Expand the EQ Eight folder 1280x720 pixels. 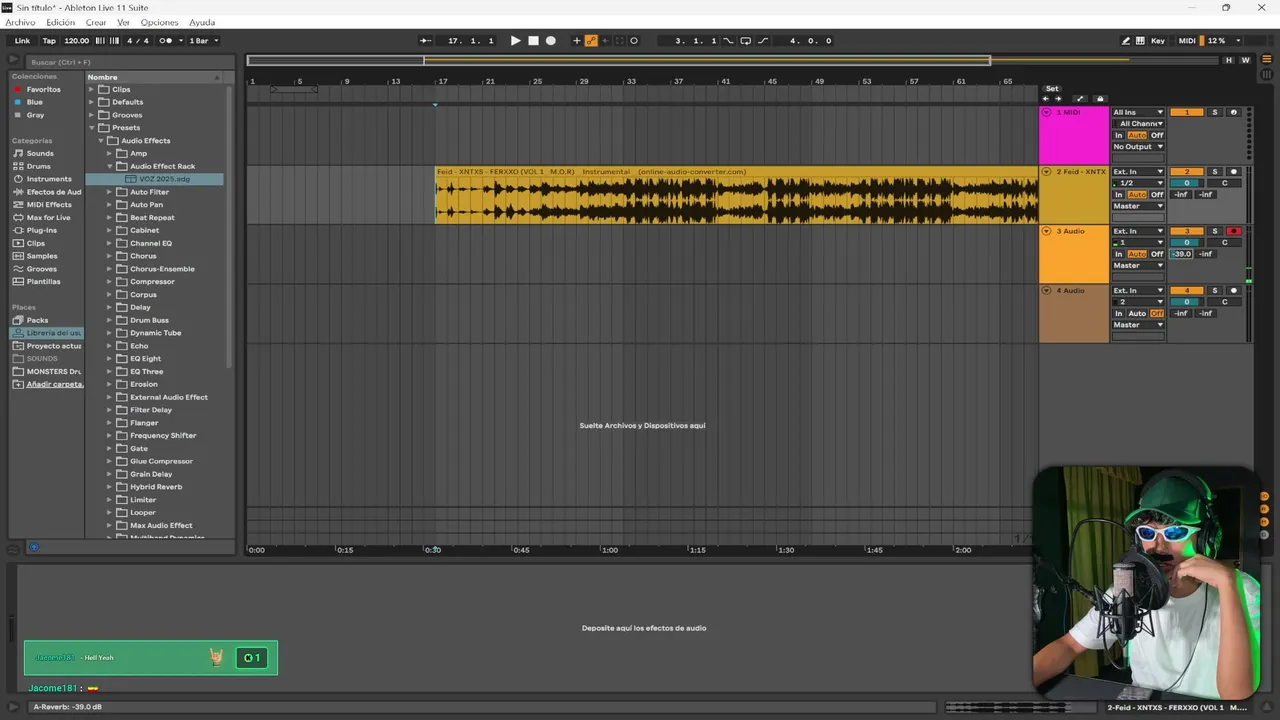point(110,358)
